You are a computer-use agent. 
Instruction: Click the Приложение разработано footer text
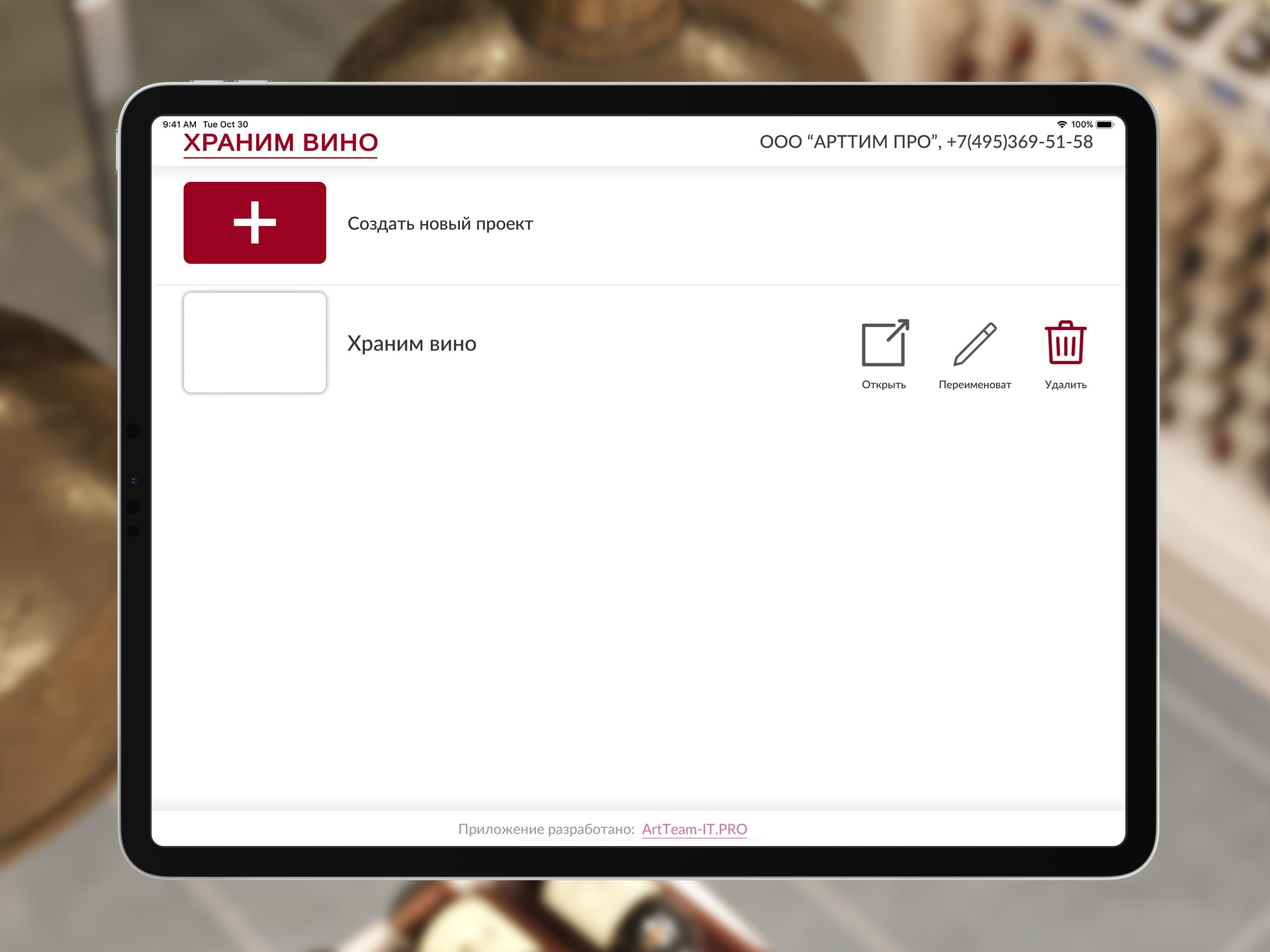pos(546,829)
